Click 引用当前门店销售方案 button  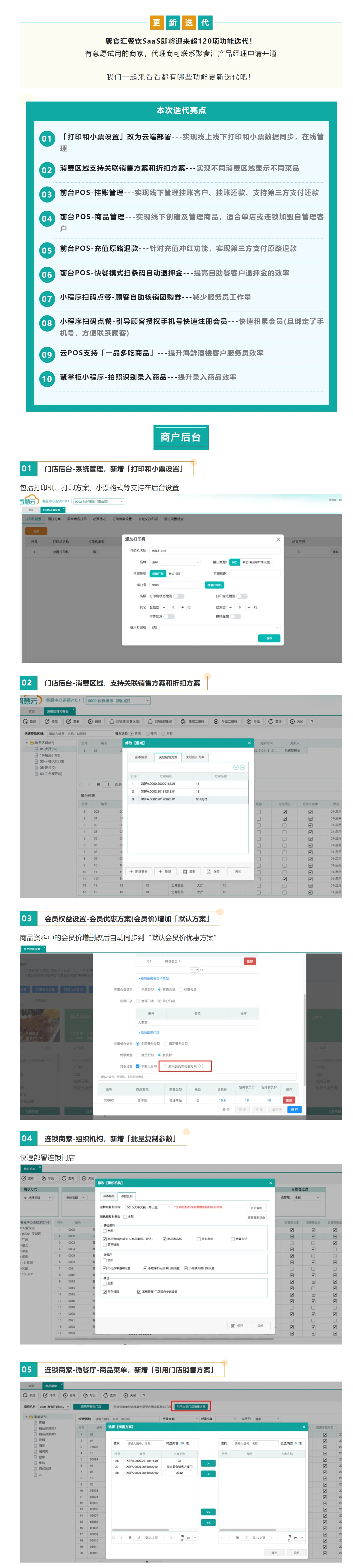click(x=191, y=1407)
